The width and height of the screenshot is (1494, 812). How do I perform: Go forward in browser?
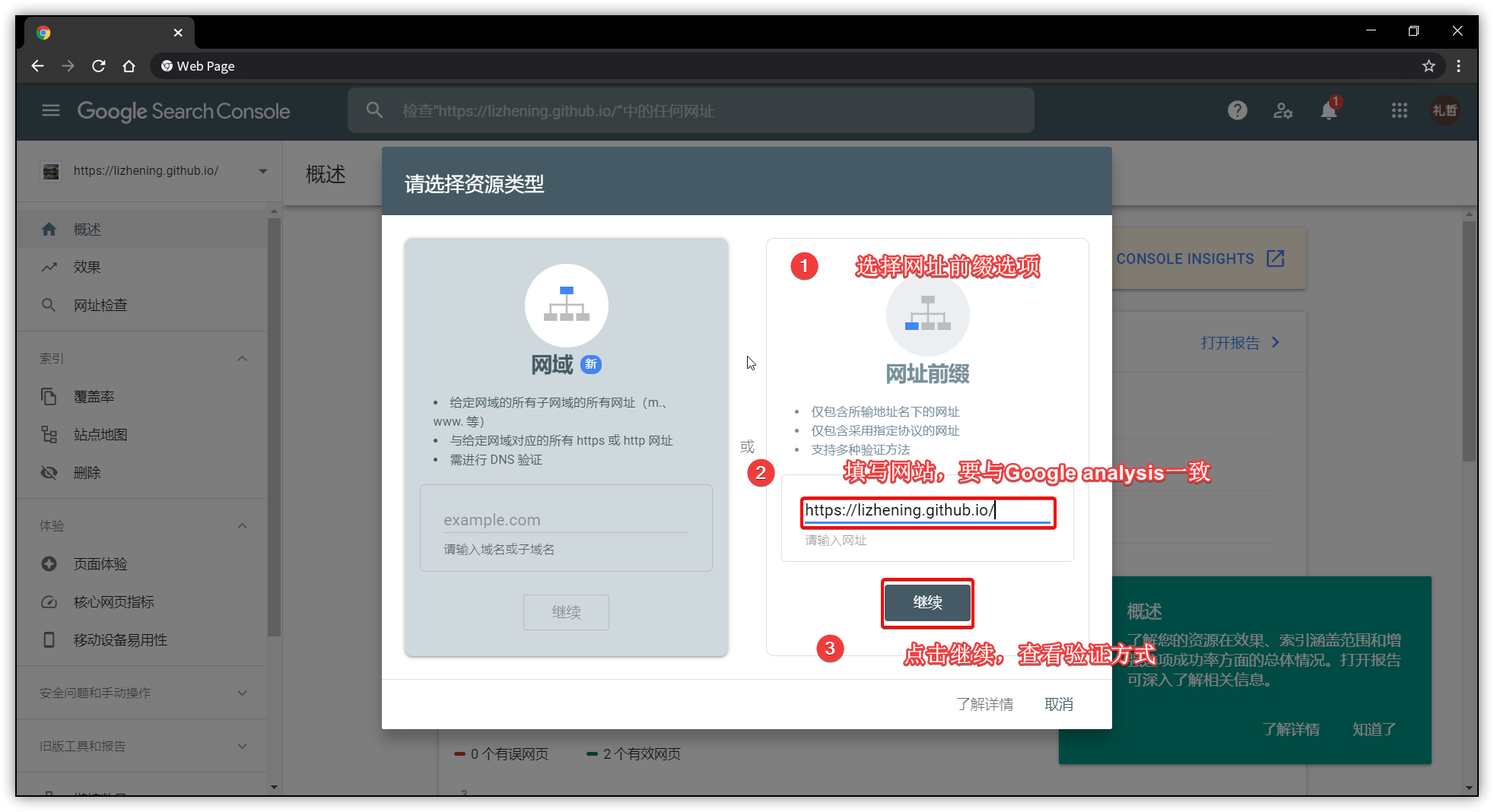click(68, 66)
